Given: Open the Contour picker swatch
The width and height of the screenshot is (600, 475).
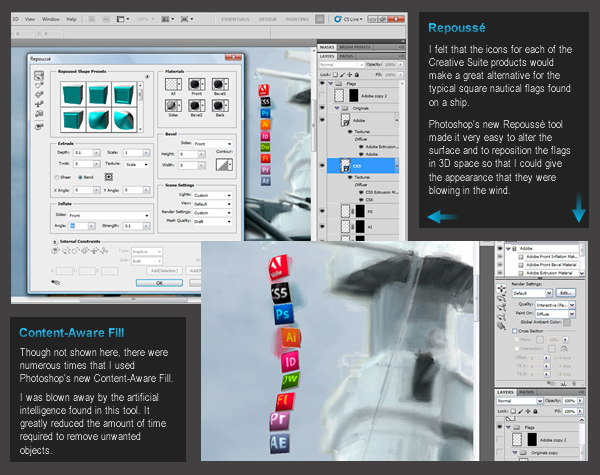Looking at the screenshot, I should pyautogui.click(x=224, y=165).
